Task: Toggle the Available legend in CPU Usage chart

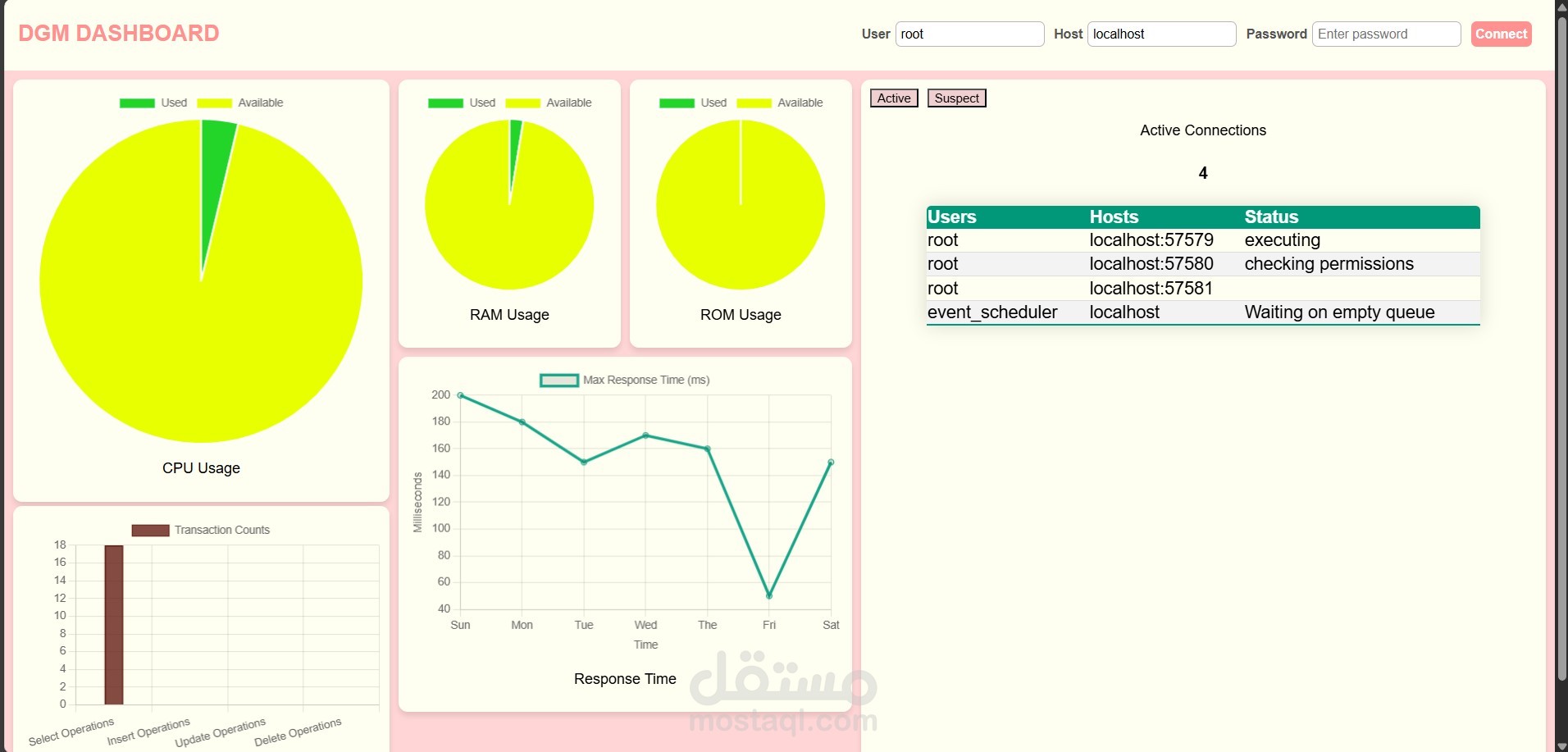Action: click(x=240, y=103)
